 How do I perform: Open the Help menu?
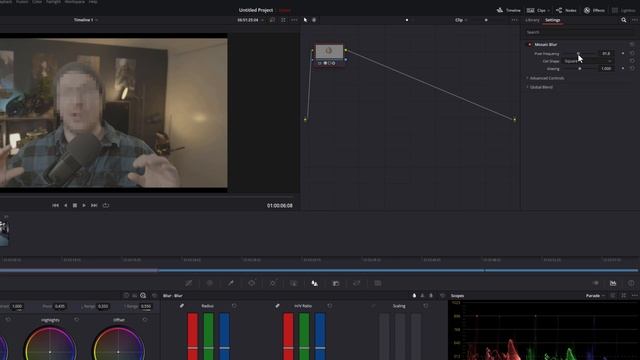pyautogui.click(x=93, y=2)
